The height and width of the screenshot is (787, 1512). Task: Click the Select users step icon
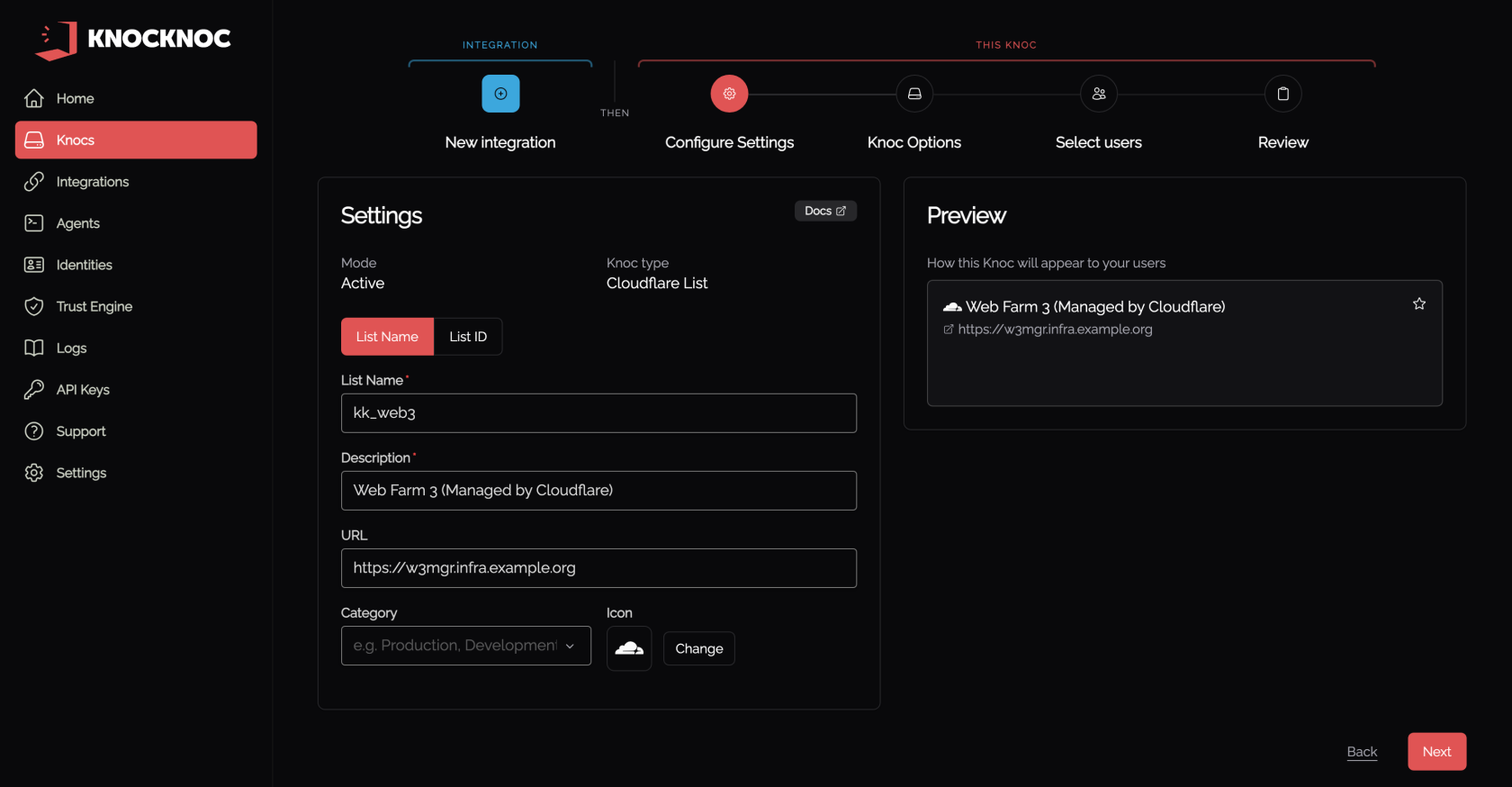point(1099,94)
